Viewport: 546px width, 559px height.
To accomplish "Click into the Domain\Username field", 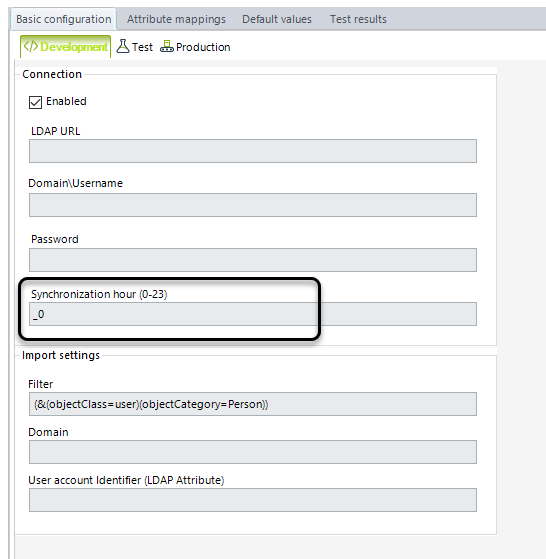I will click(x=253, y=205).
